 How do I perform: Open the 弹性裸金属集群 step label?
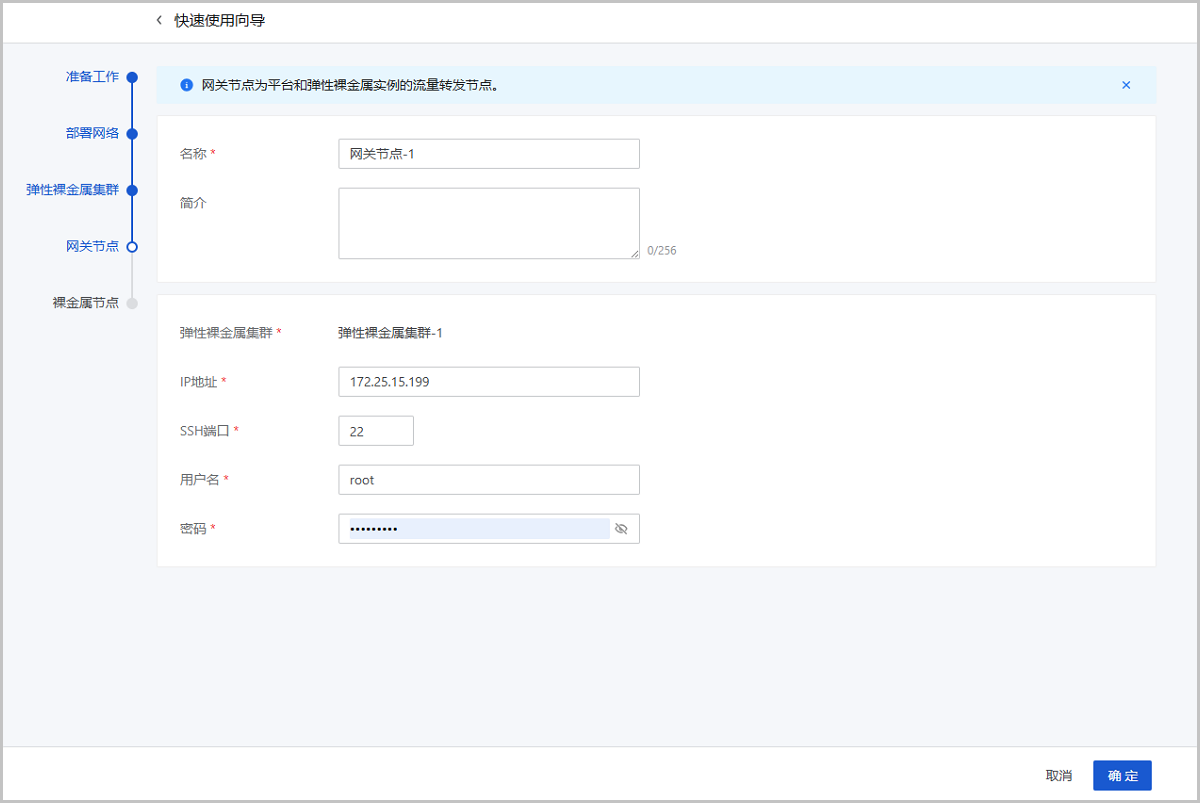[x=72, y=190]
